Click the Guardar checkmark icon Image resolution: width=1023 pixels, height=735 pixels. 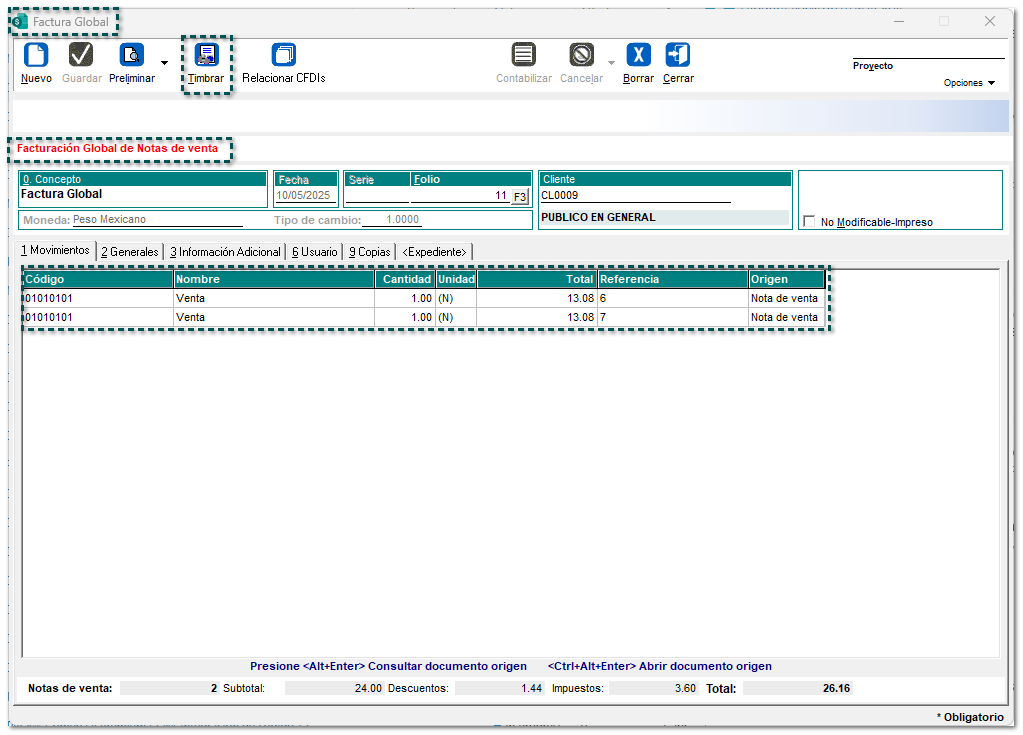pyautogui.click(x=81, y=56)
